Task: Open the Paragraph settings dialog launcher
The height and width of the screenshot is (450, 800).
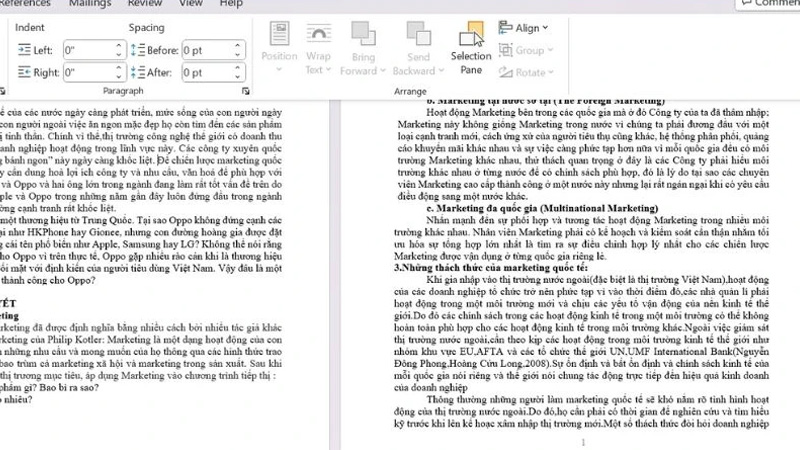Action: pyautogui.click(x=246, y=91)
